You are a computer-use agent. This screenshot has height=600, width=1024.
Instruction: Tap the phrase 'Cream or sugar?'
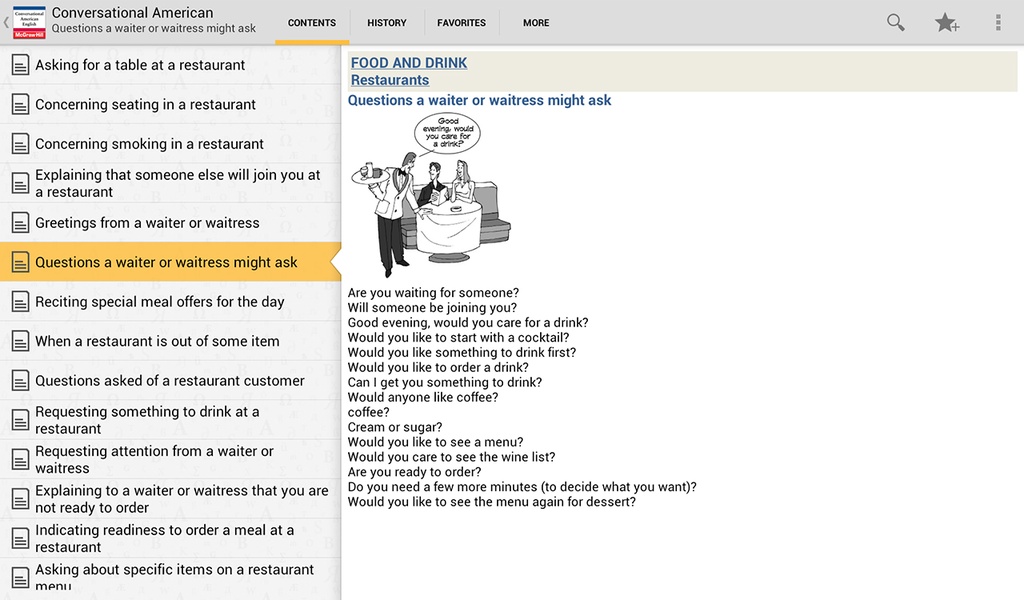point(394,427)
